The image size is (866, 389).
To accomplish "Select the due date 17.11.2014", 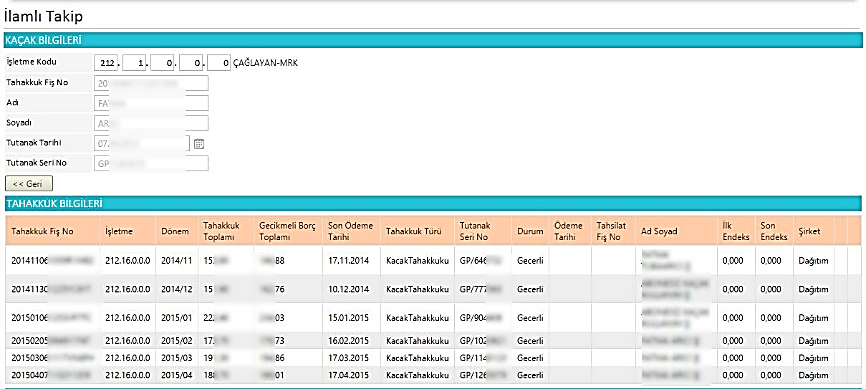I will pyautogui.click(x=348, y=260).
